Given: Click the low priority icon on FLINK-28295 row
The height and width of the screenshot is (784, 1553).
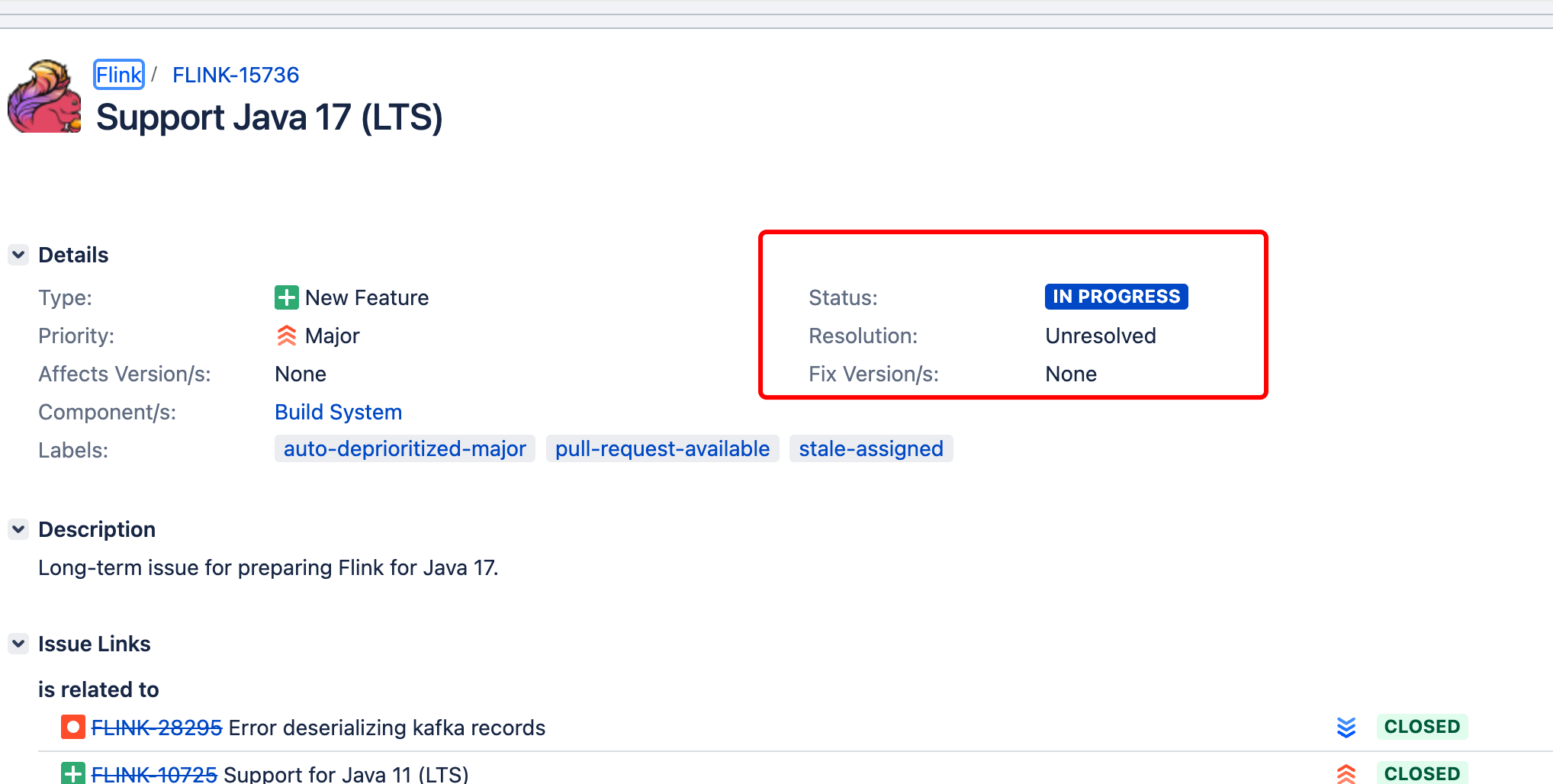Looking at the screenshot, I should click(1346, 728).
